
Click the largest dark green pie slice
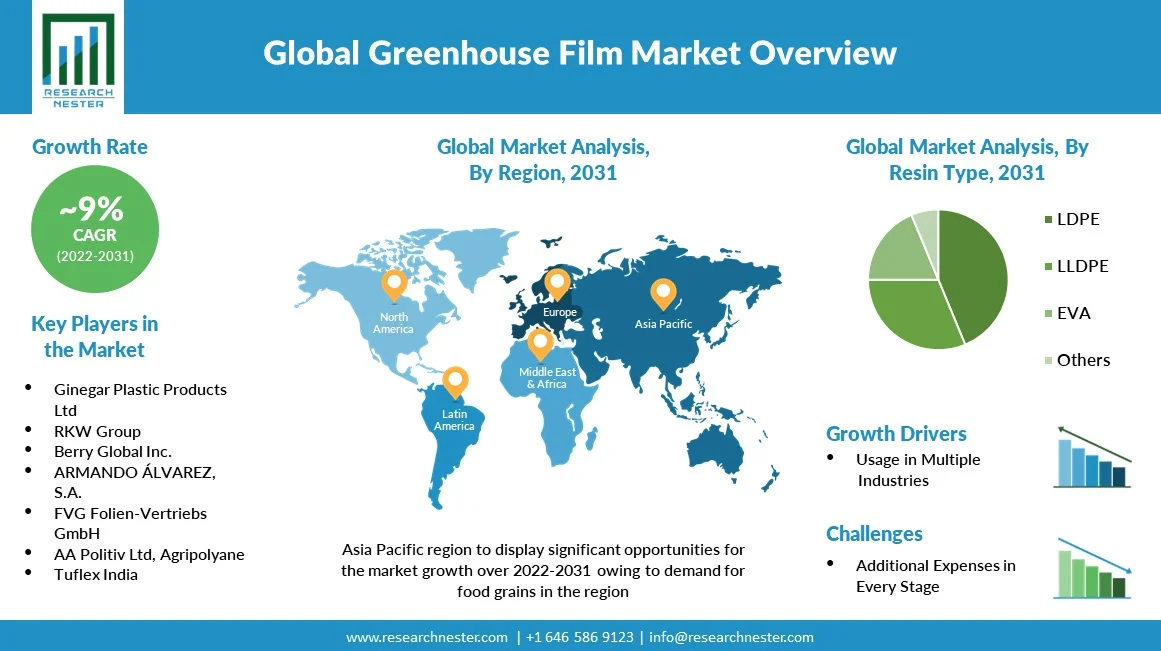point(972,270)
